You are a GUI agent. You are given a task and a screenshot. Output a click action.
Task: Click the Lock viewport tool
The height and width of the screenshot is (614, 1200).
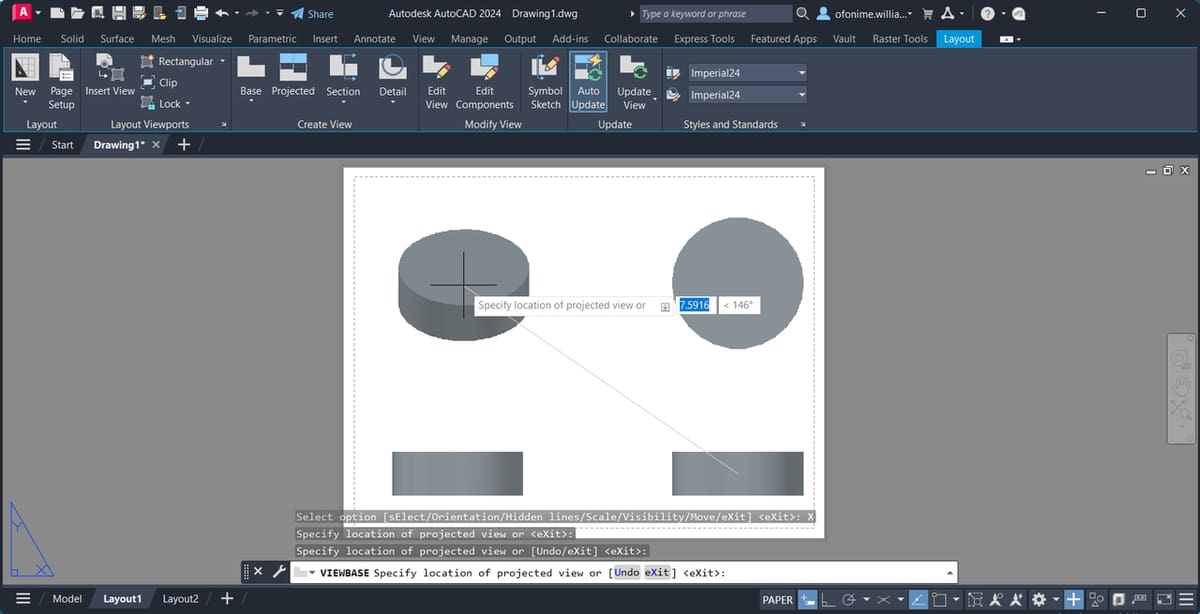click(x=161, y=103)
